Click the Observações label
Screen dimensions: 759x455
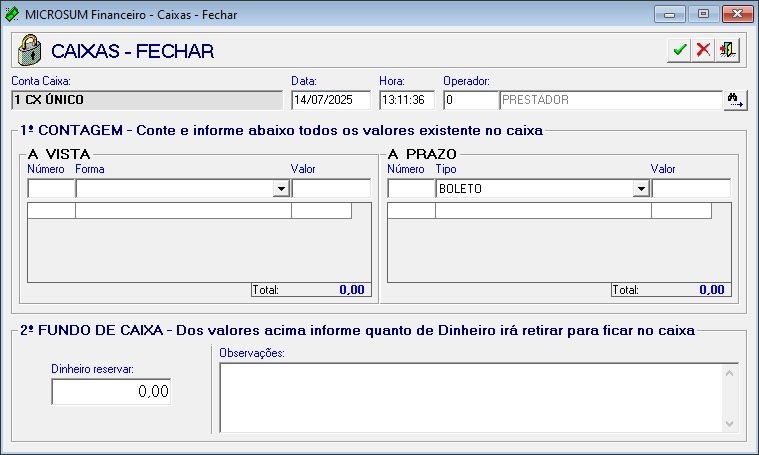click(x=252, y=353)
